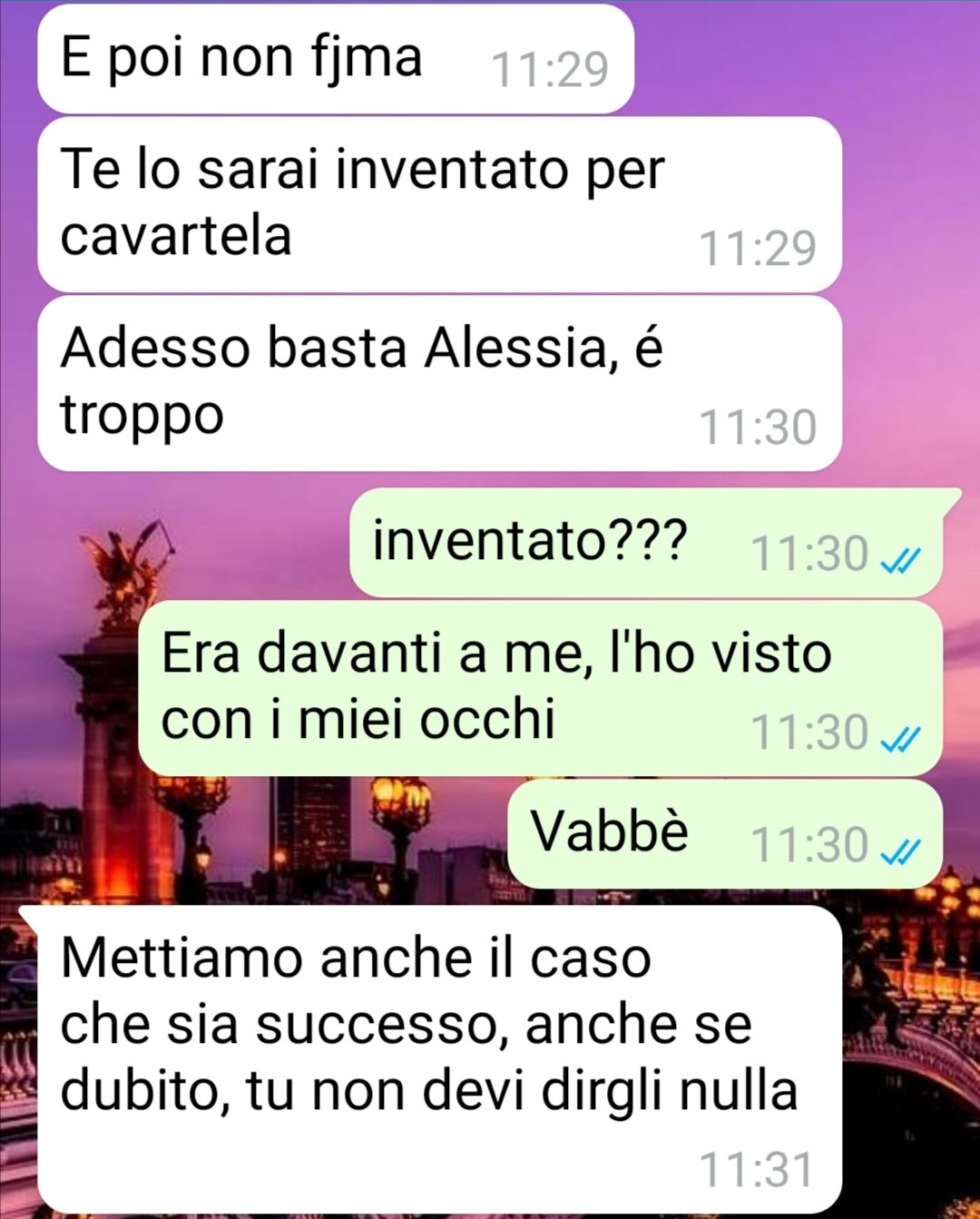Select the 'E poi non fjma' message bubble

pyautogui.click(x=335, y=59)
